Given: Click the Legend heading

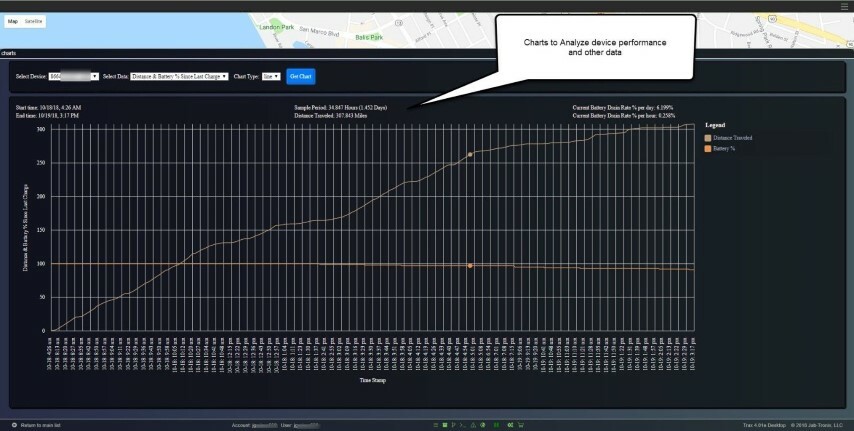Looking at the screenshot, I should pos(715,125).
